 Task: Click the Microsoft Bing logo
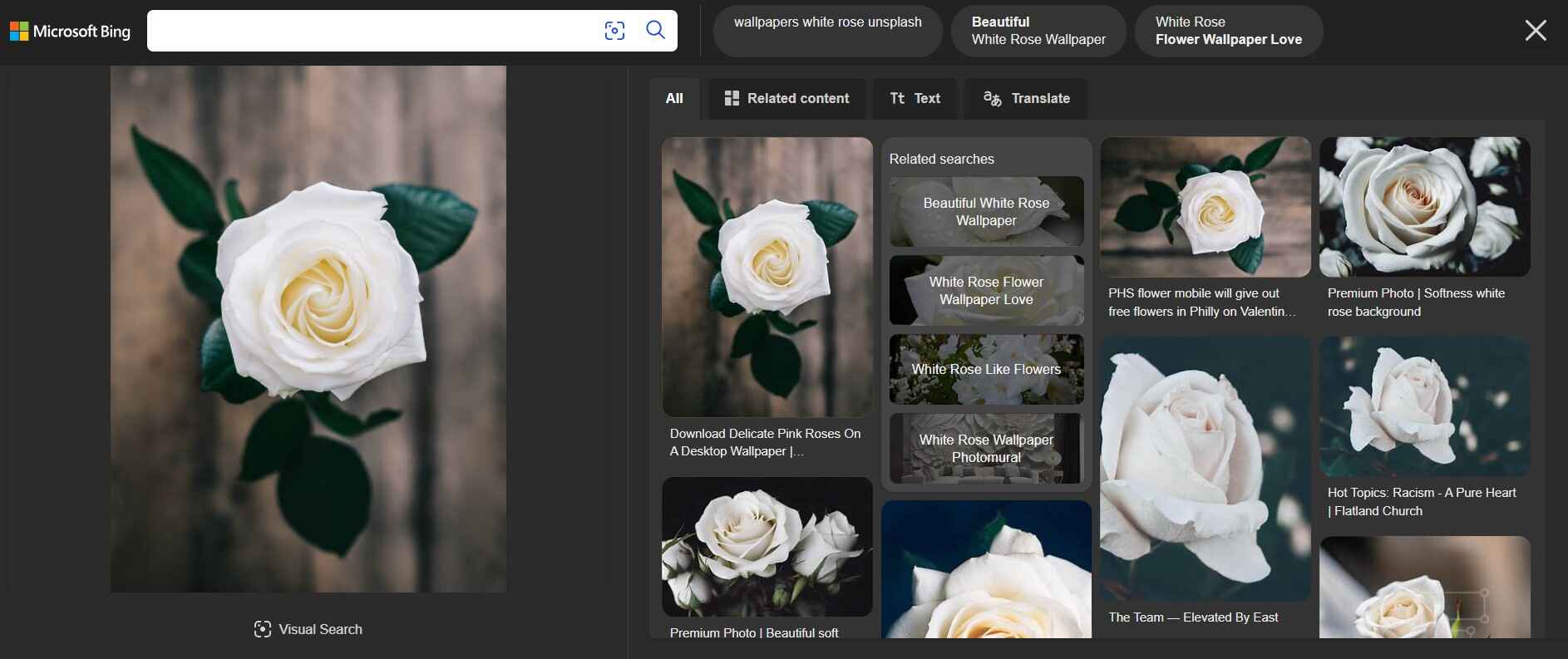click(x=70, y=32)
